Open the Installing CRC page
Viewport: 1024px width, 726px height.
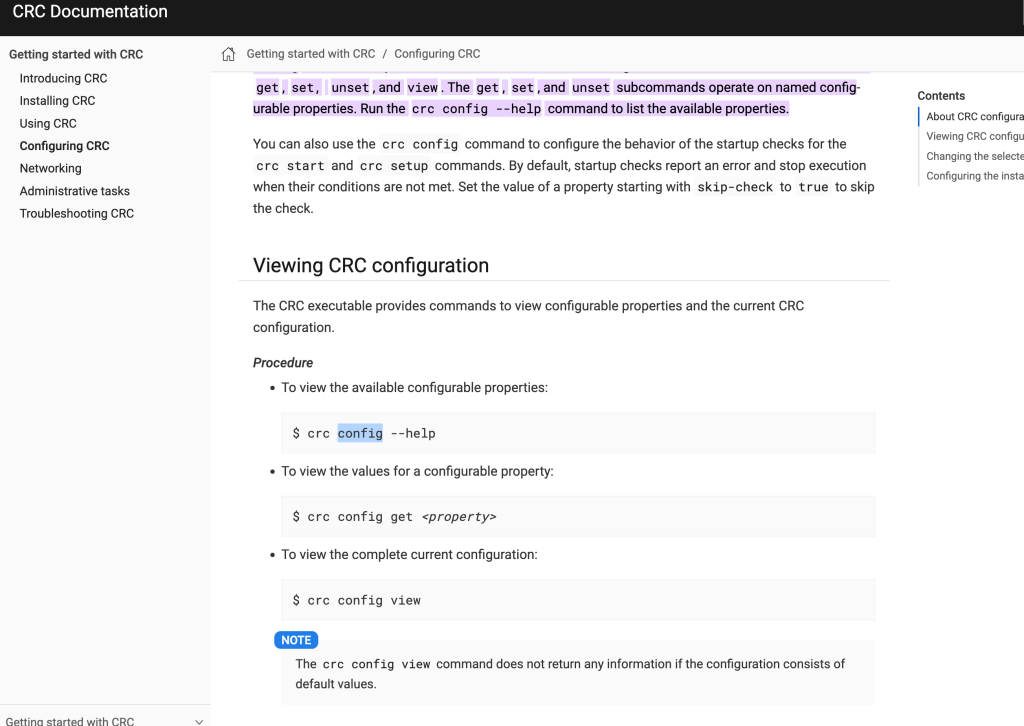coord(57,101)
